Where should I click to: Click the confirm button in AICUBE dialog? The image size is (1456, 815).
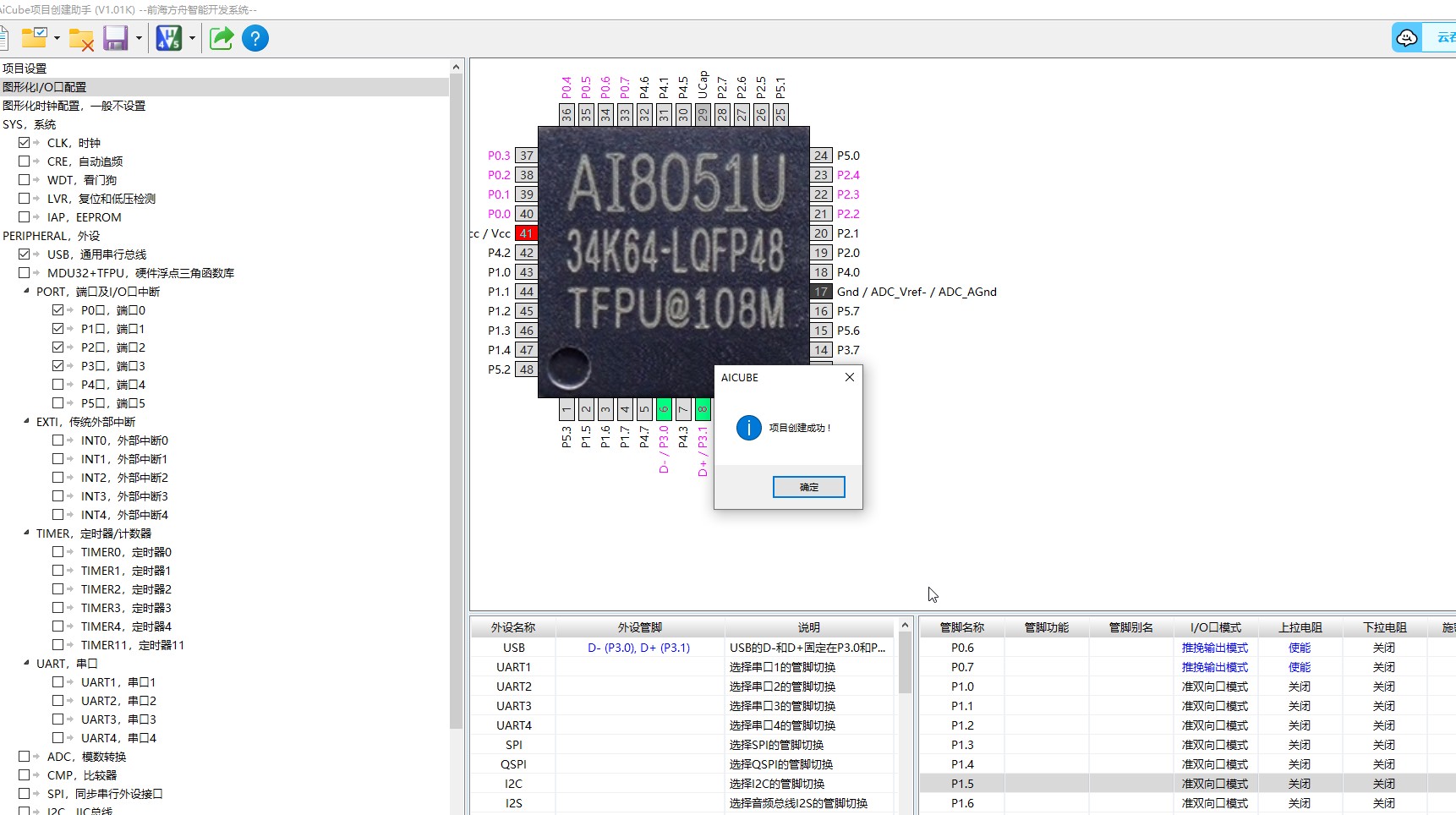tap(808, 487)
